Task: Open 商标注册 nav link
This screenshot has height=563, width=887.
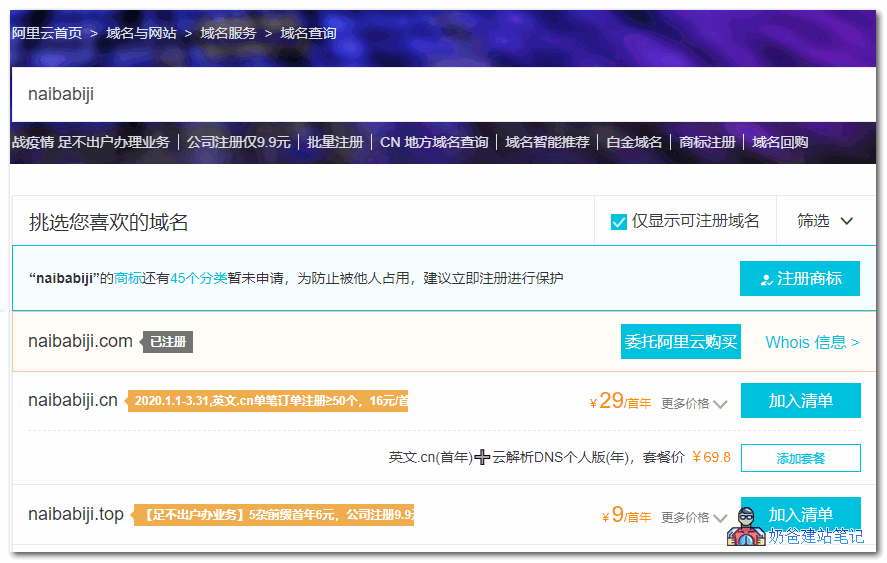Action: click(x=707, y=142)
